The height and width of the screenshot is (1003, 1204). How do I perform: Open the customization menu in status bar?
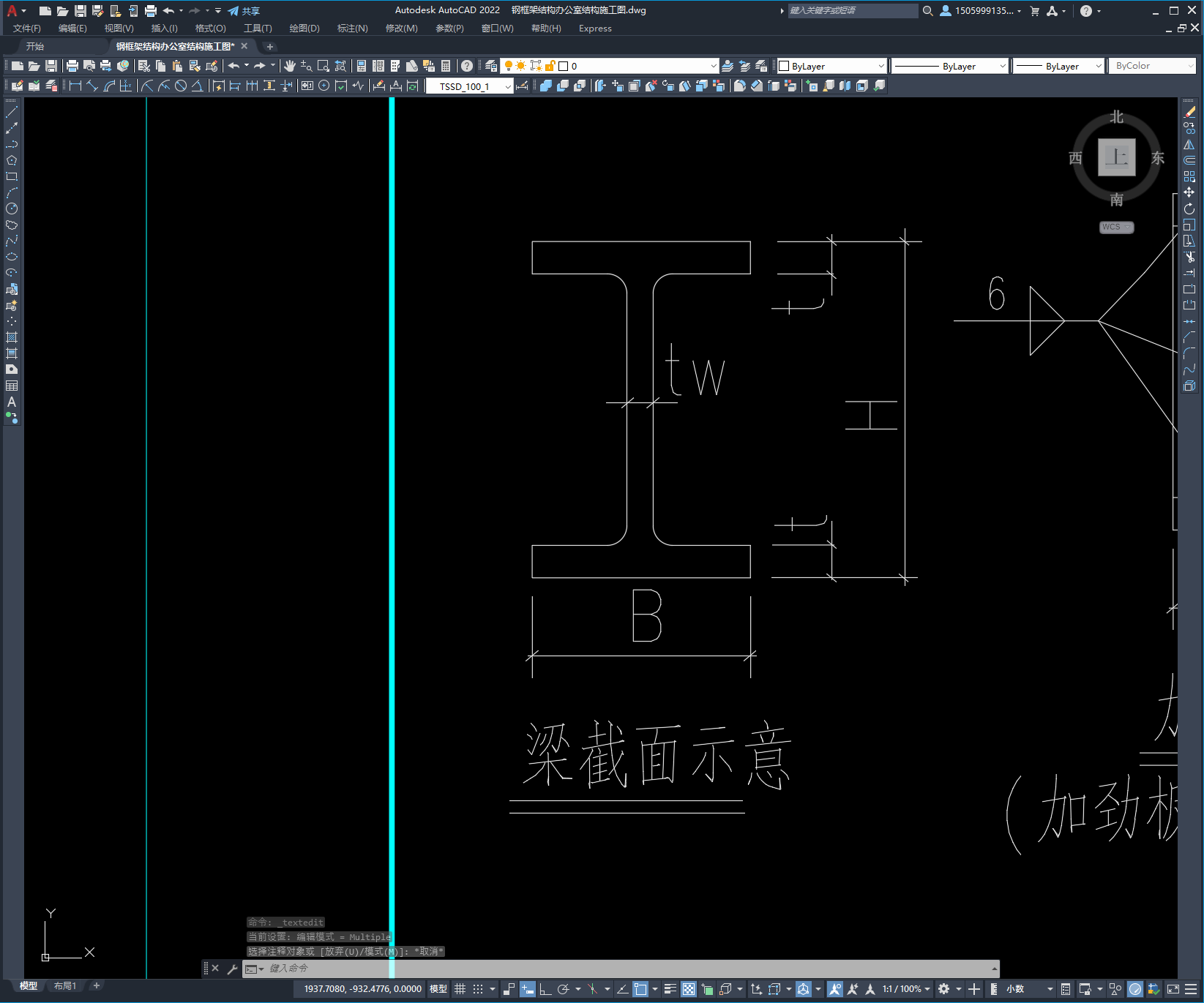pos(1191,989)
